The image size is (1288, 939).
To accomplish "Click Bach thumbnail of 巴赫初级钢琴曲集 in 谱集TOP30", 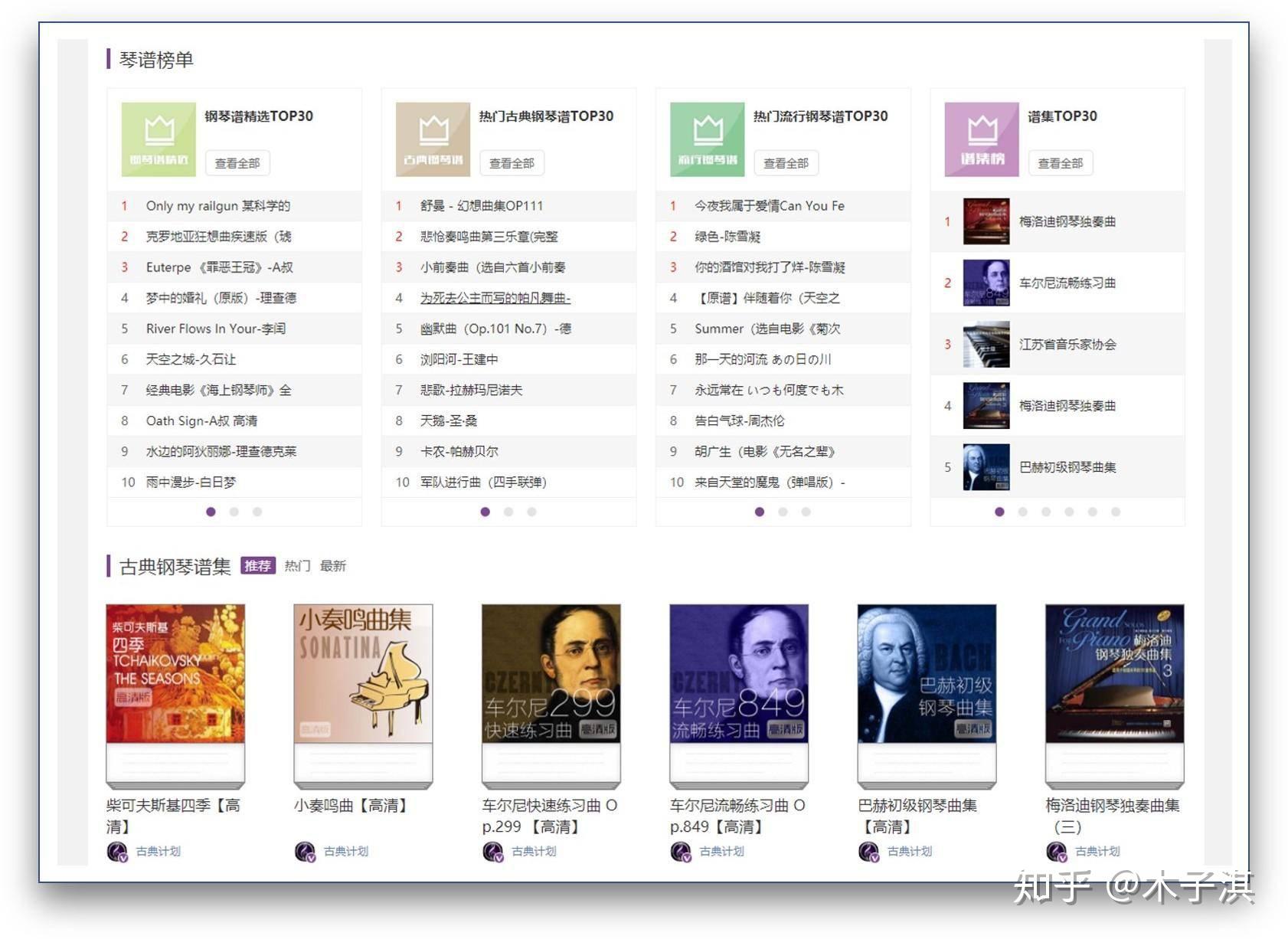I will [x=986, y=466].
